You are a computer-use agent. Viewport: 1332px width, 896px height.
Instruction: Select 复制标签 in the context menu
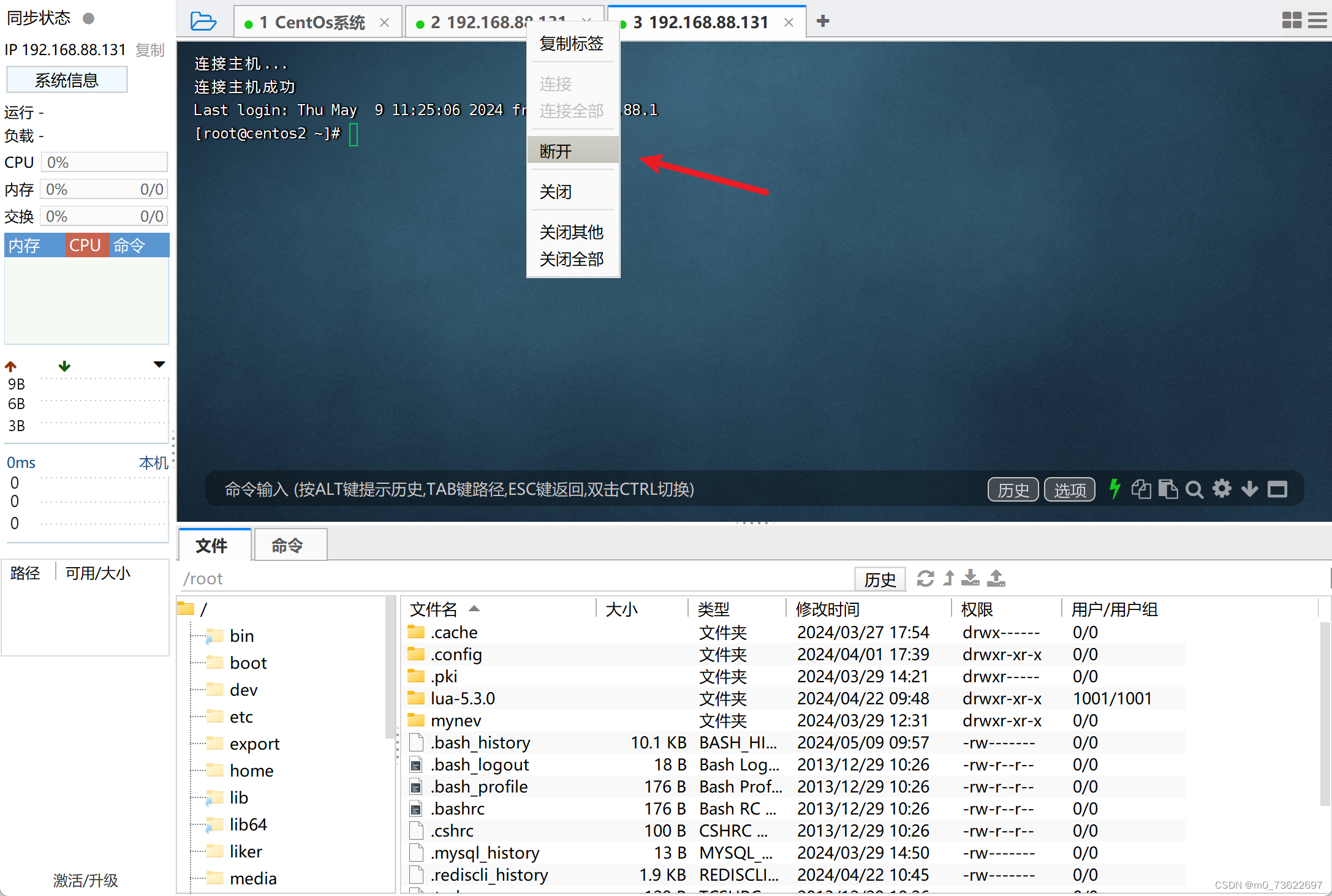click(572, 43)
